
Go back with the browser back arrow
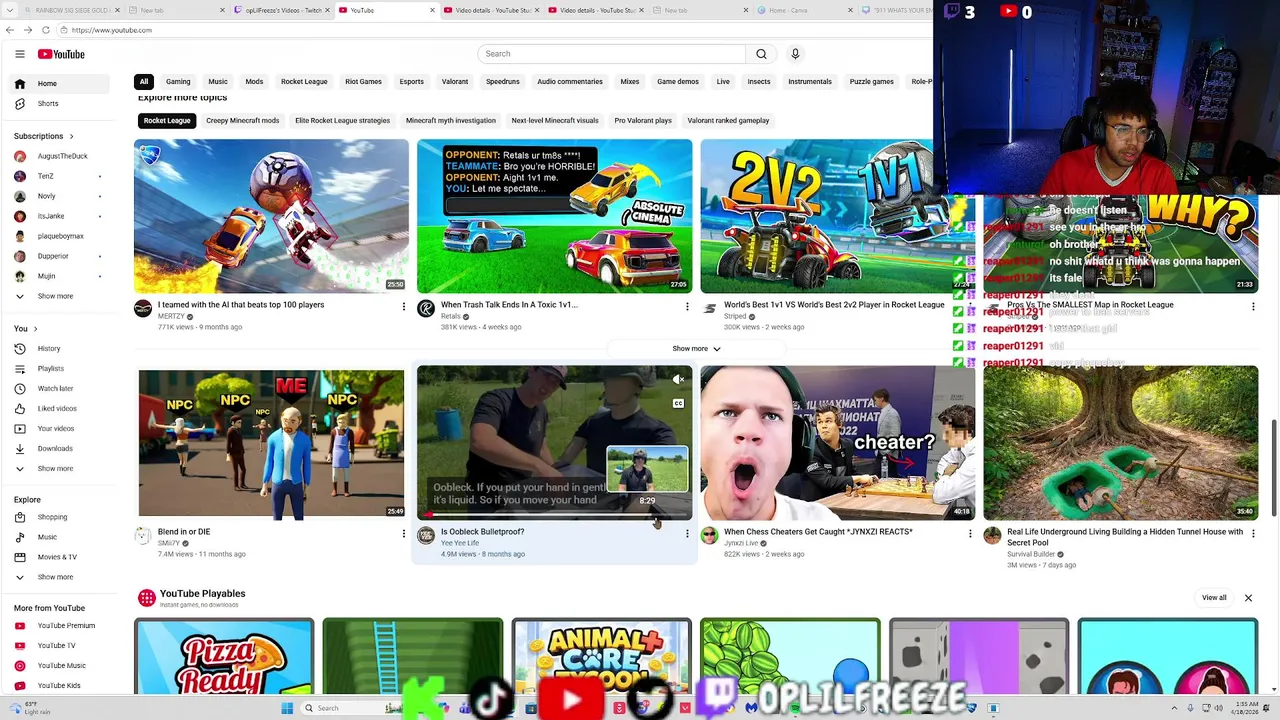10,30
